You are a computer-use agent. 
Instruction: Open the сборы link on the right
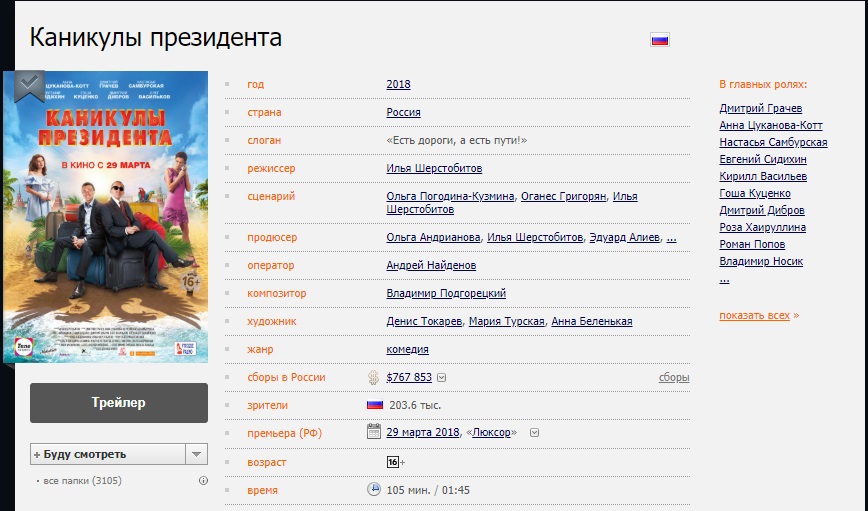click(x=674, y=378)
